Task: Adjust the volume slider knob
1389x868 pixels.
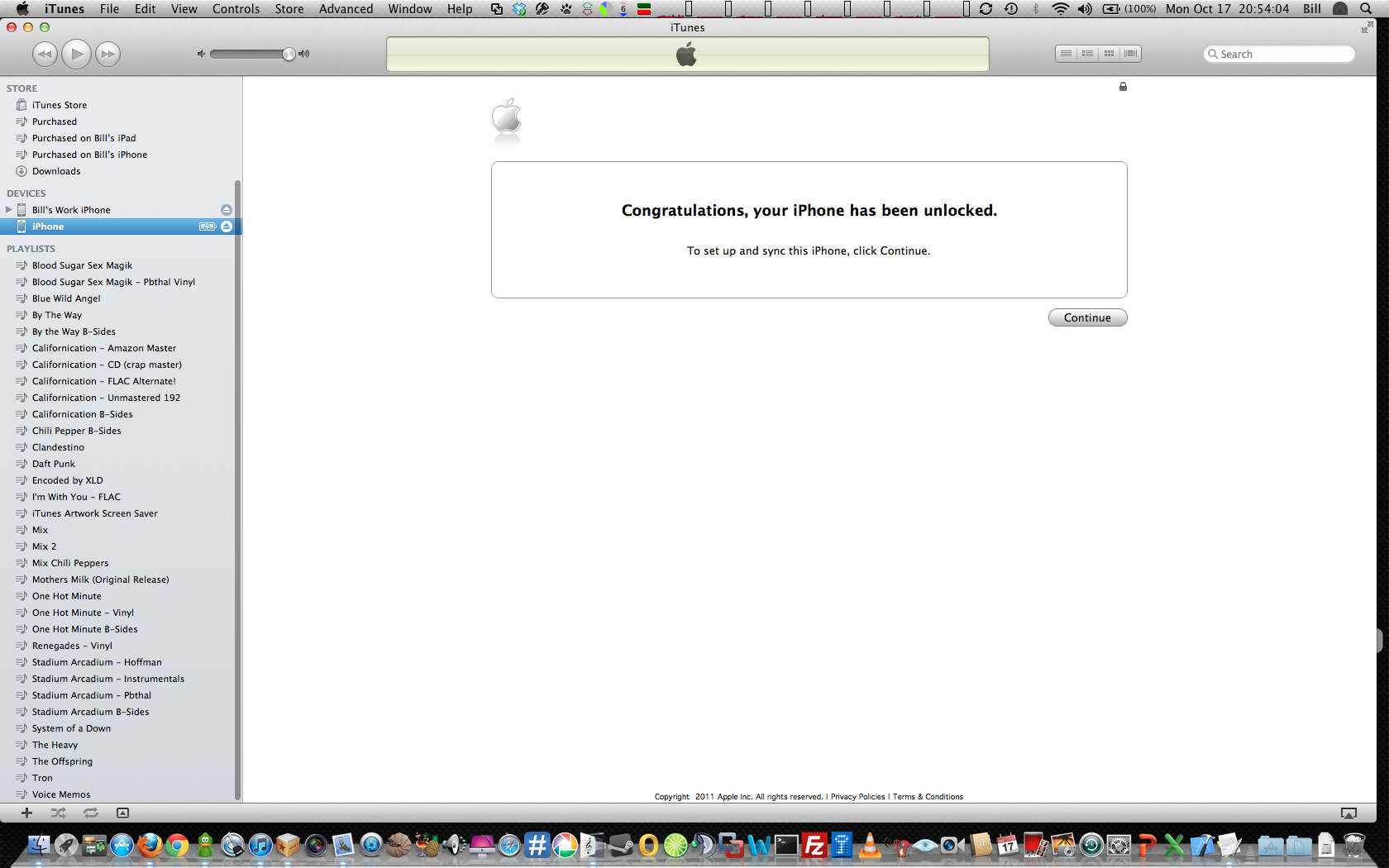Action: coord(289,54)
